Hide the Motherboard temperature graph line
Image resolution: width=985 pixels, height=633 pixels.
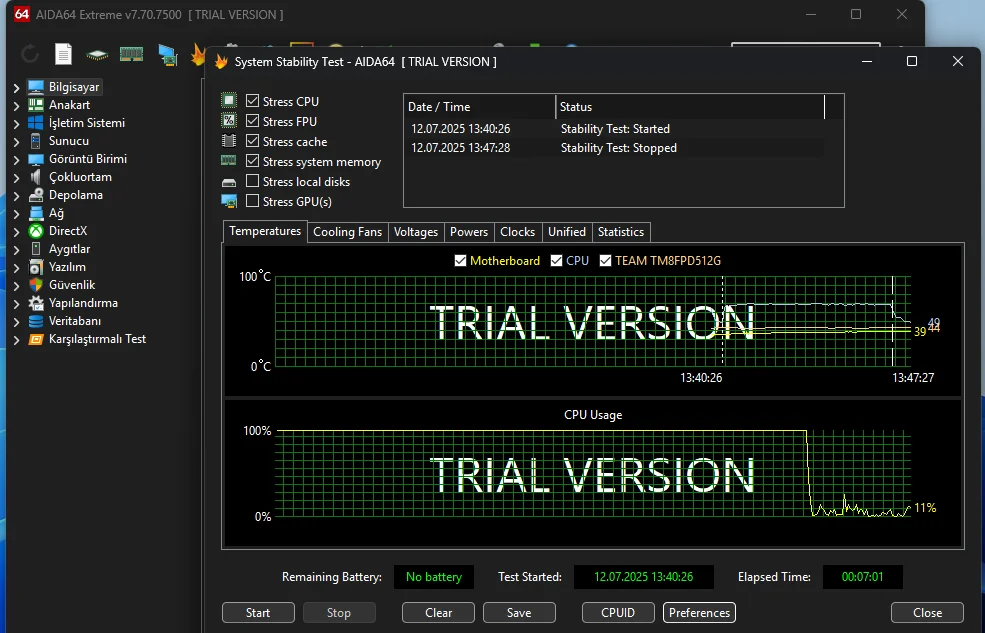(x=461, y=261)
